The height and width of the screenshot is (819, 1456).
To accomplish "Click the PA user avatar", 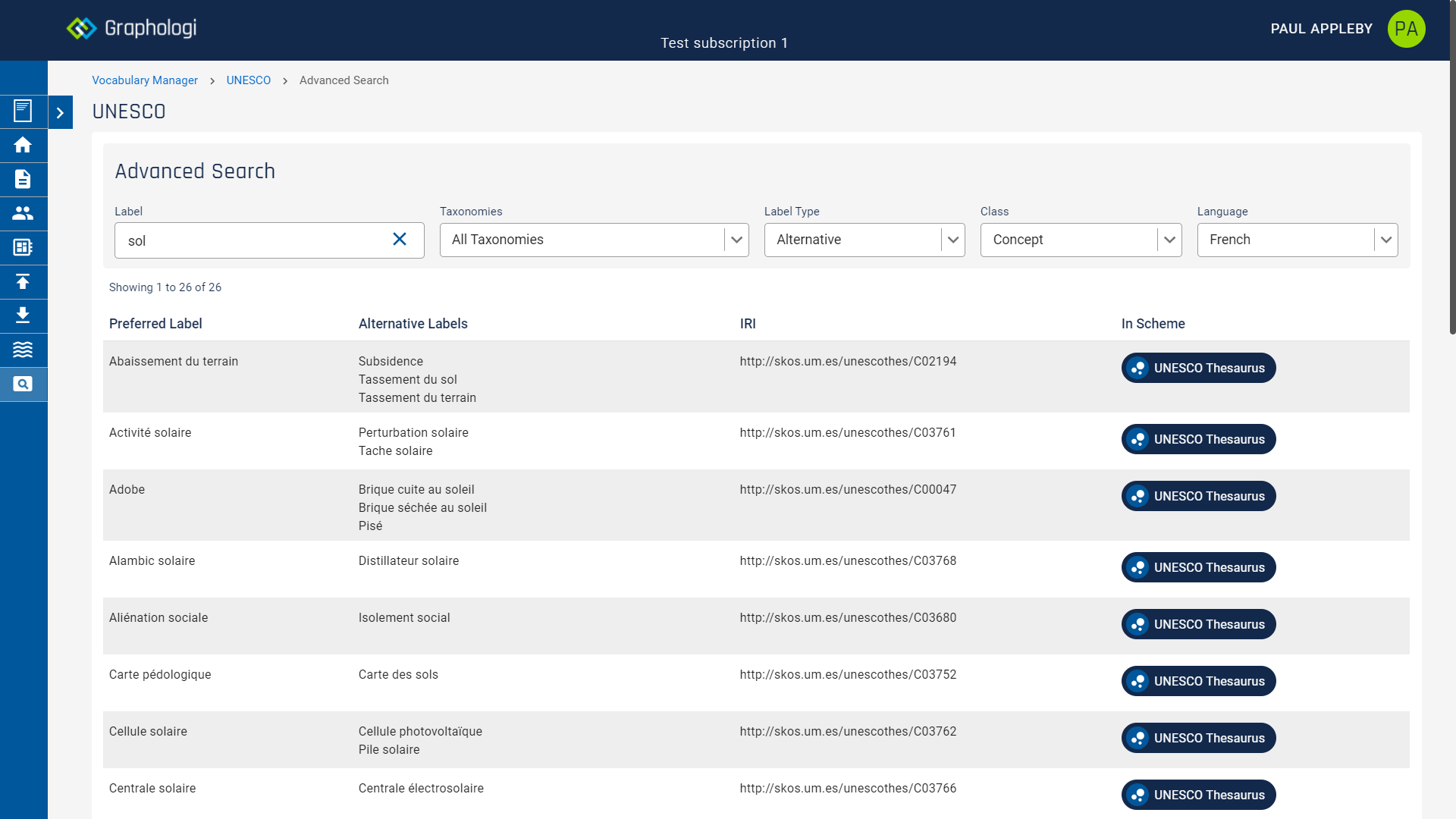I will (1406, 29).
